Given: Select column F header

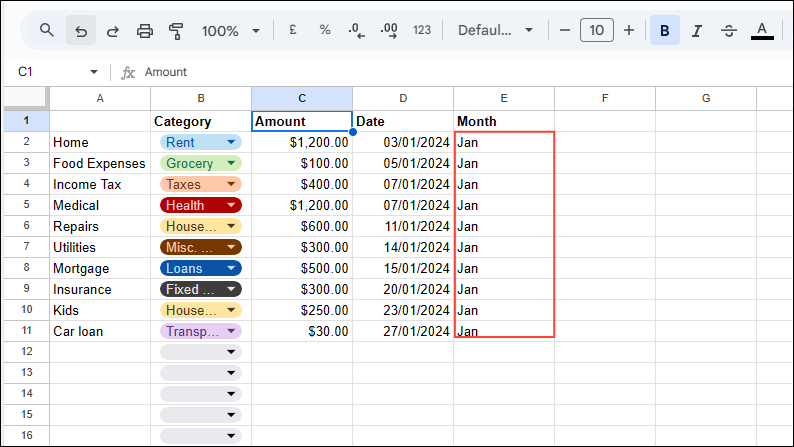Looking at the screenshot, I should click(605, 98).
